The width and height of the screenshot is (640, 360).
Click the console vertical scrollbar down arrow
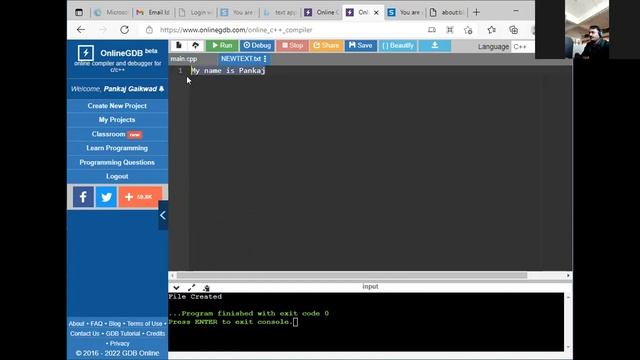coord(568,347)
